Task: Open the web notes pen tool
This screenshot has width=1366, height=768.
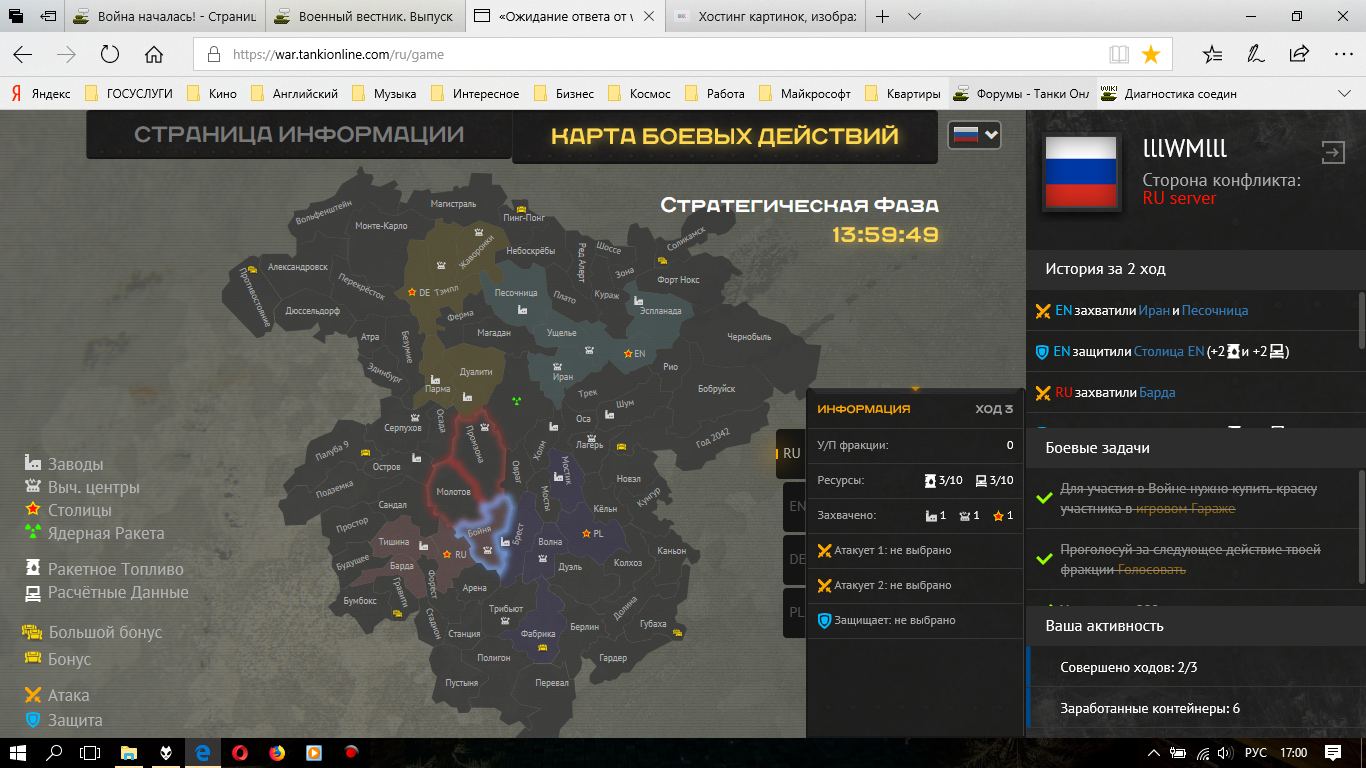Action: (1255, 54)
